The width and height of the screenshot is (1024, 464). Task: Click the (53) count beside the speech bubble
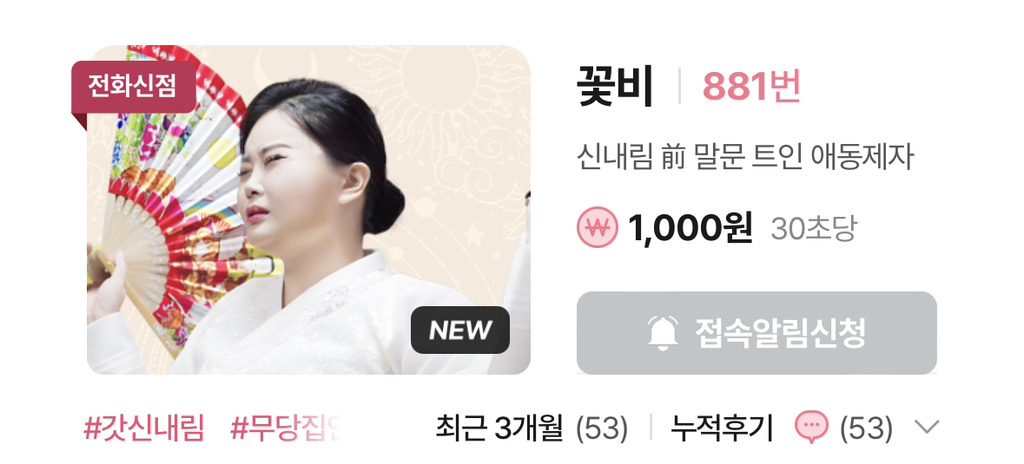866,429
